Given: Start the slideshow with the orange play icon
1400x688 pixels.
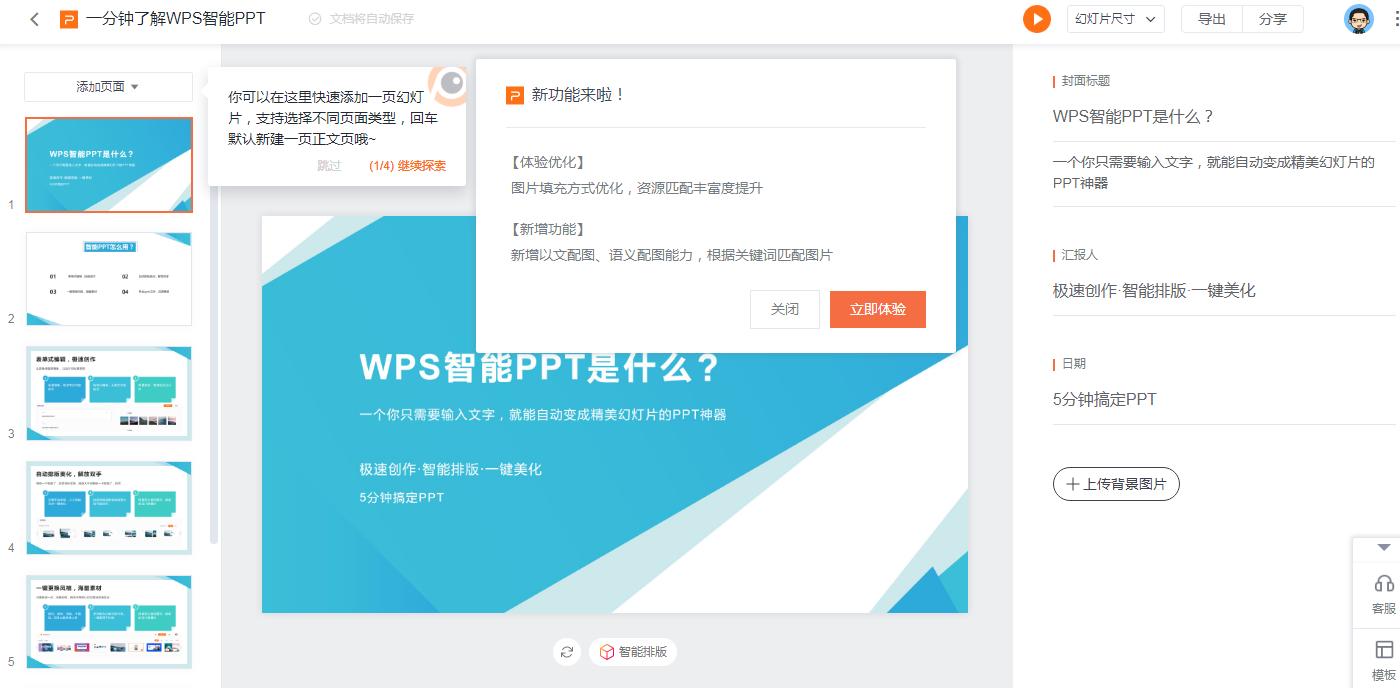Looking at the screenshot, I should (x=1037, y=19).
